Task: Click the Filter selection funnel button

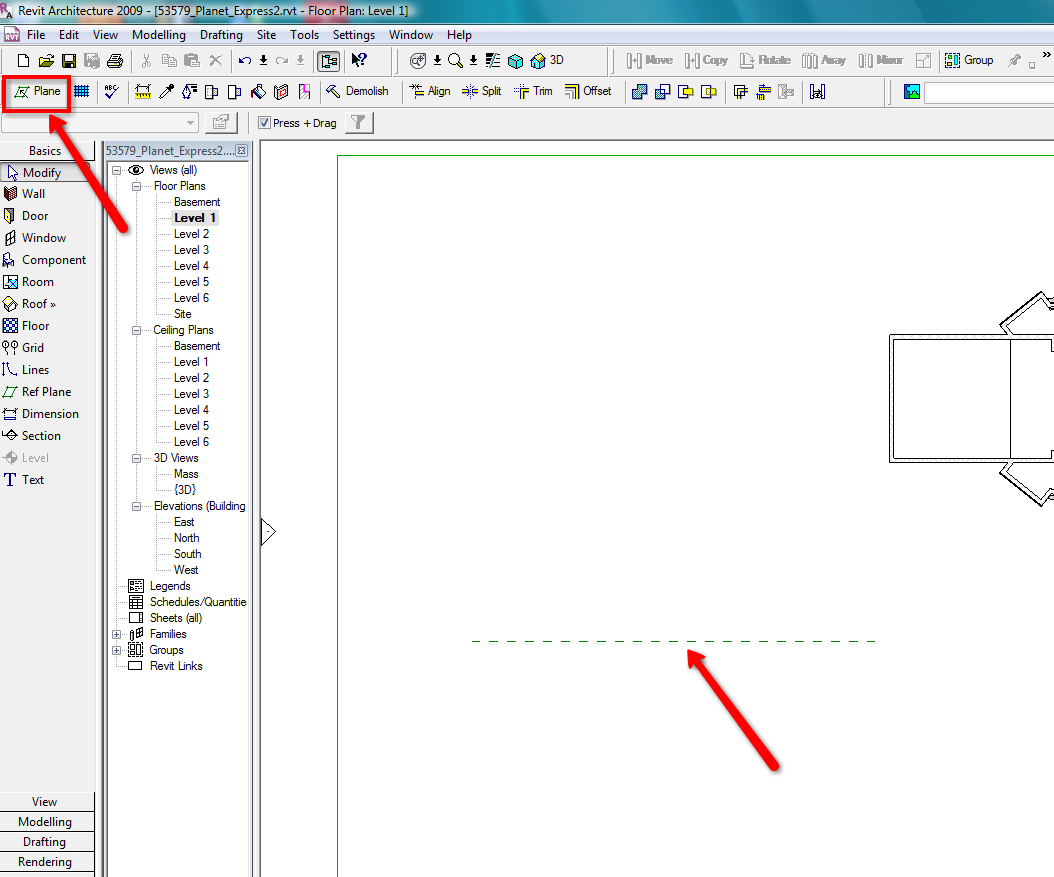Action: click(x=359, y=122)
